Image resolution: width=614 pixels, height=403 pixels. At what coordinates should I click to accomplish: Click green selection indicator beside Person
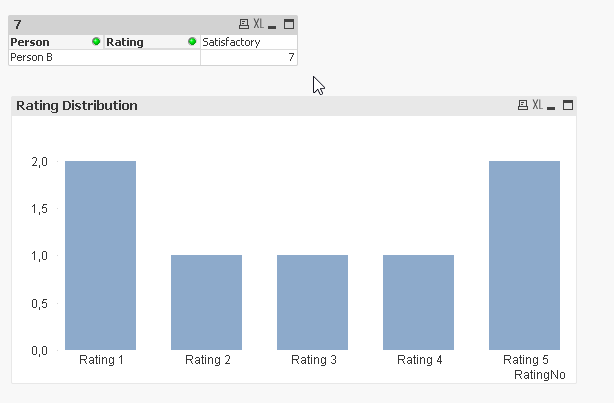(x=96, y=42)
